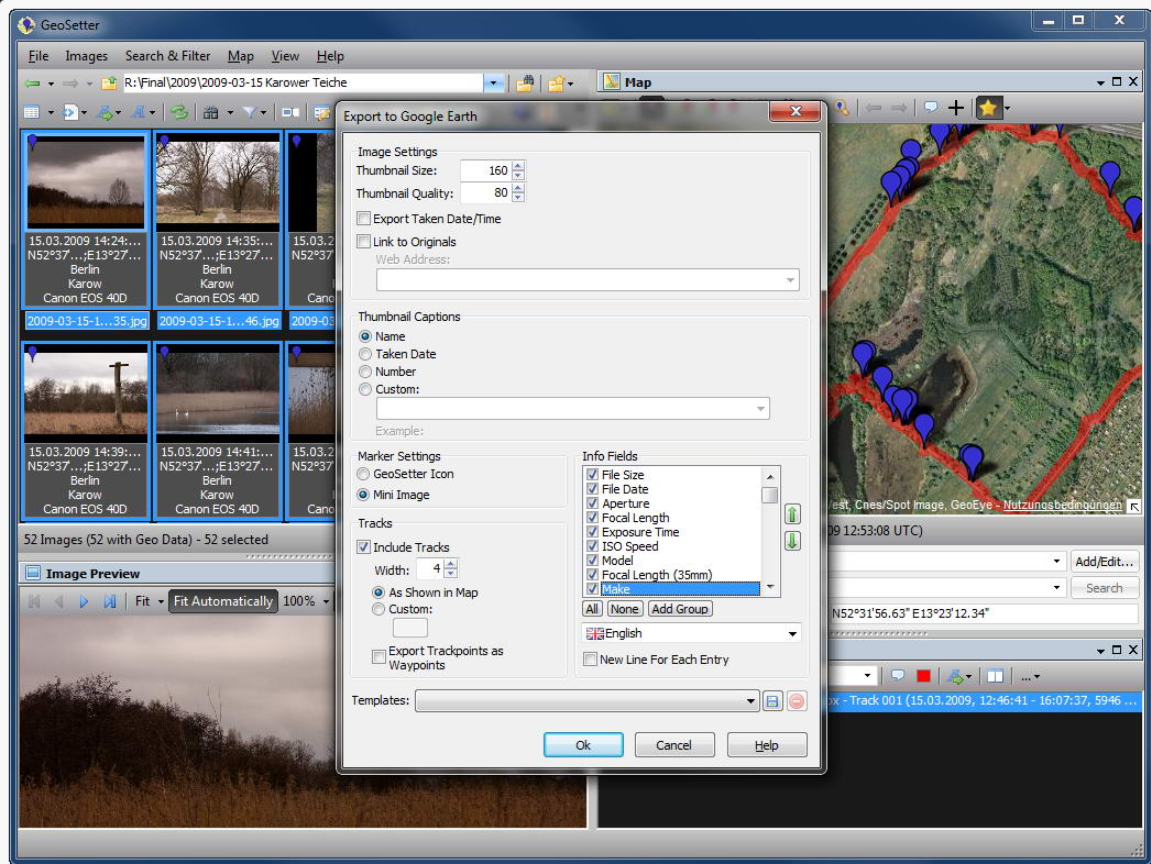Click the green back navigation arrow
Screen dimensions: 1151x864
pyautogui.click(x=32, y=84)
